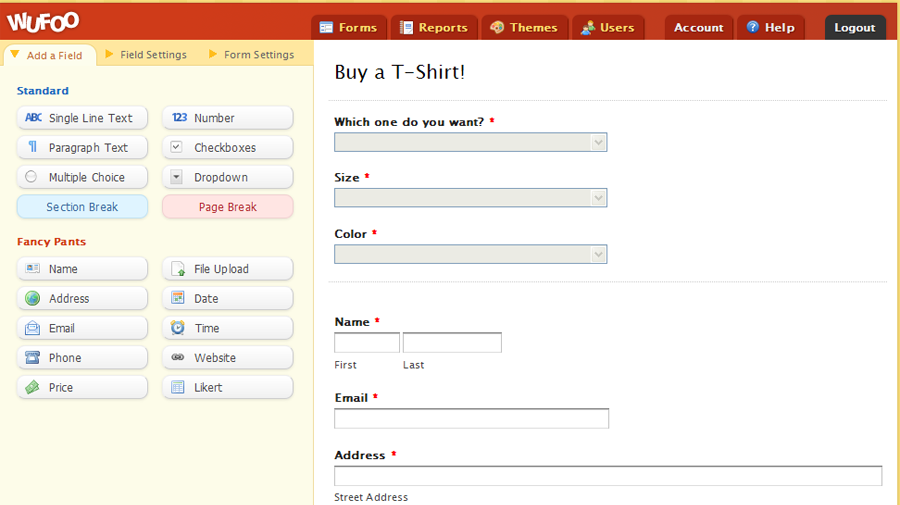Add an Address field
This screenshot has width=900, height=505.
tap(82, 298)
